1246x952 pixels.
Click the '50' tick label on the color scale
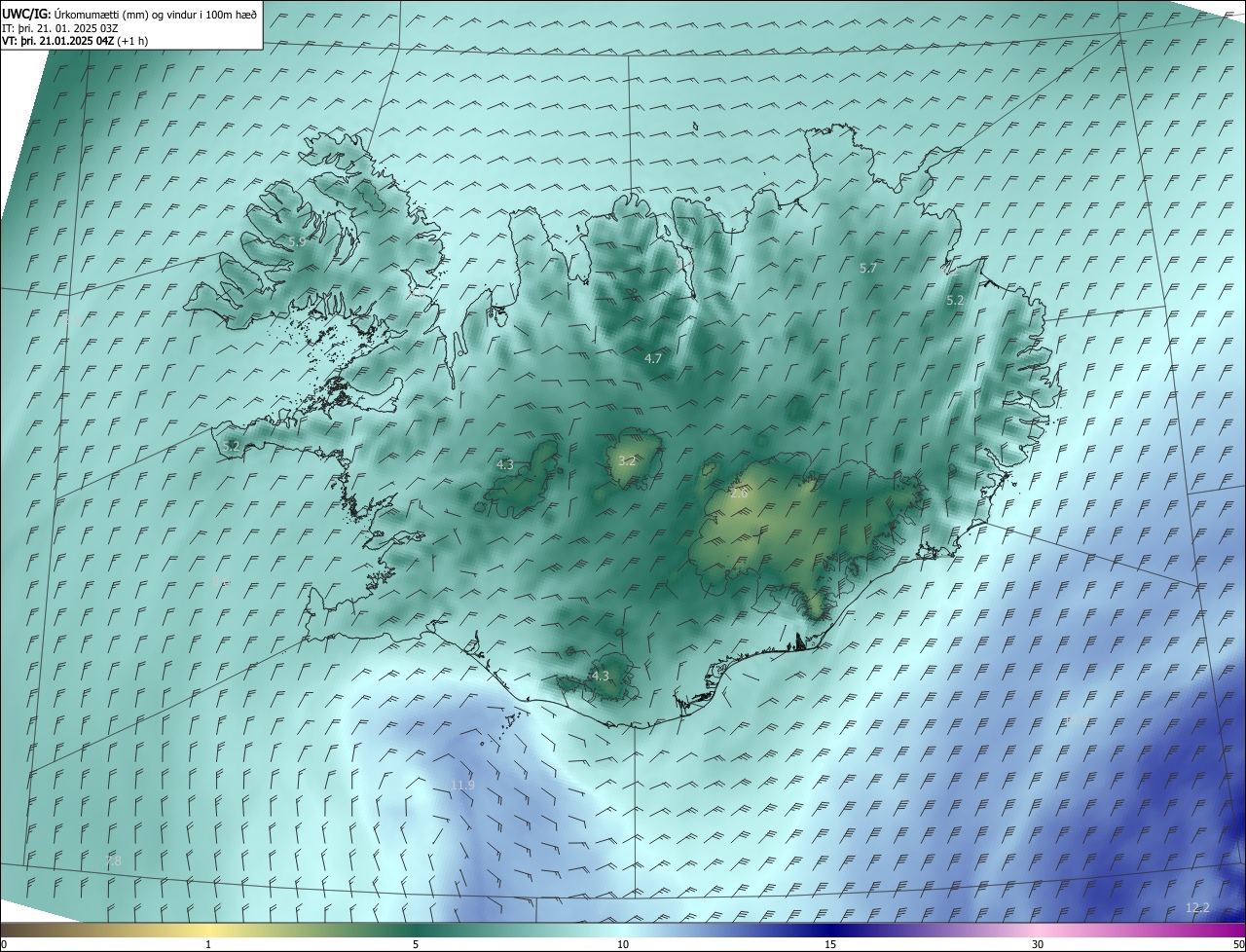pyautogui.click(x=1238, y=944)
